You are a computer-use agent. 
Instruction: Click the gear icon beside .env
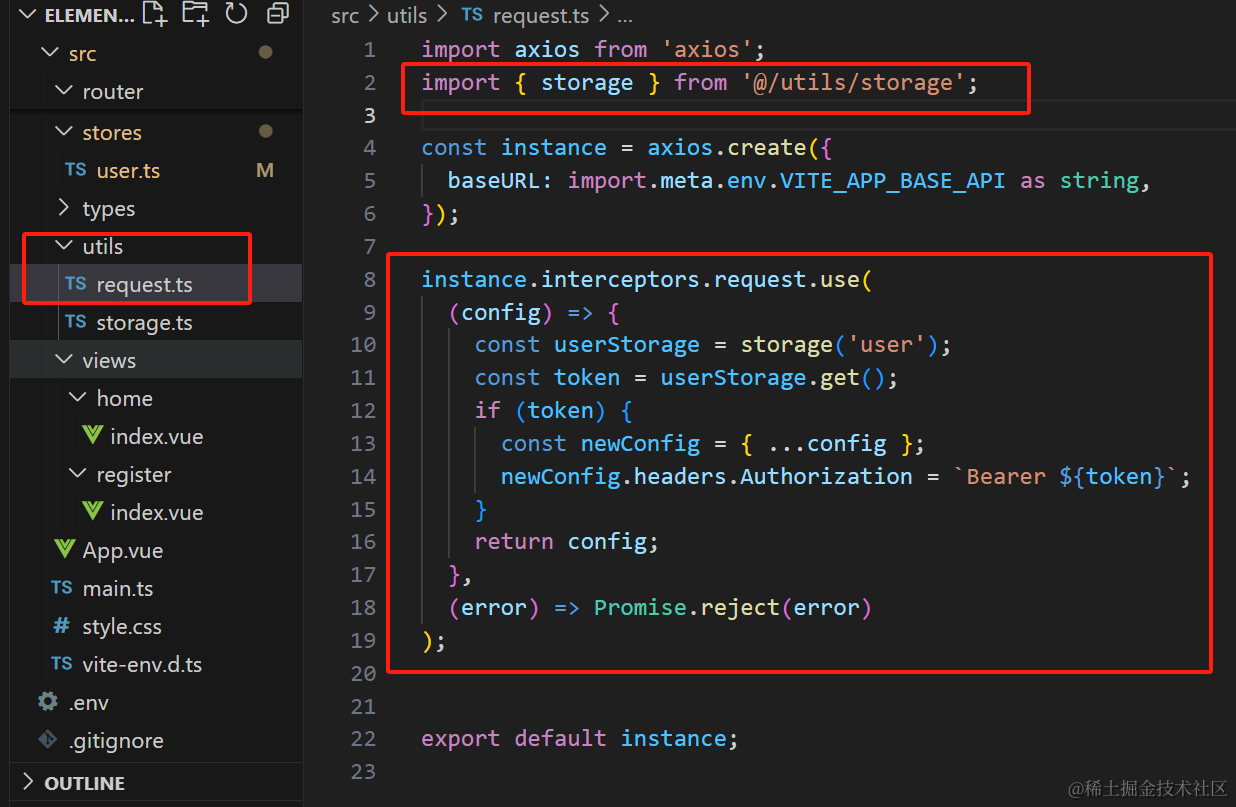[47, 702]
